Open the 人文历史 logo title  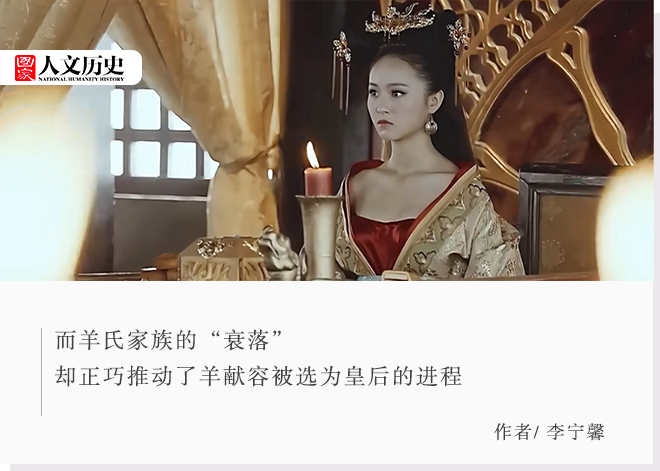pos(81,64)
